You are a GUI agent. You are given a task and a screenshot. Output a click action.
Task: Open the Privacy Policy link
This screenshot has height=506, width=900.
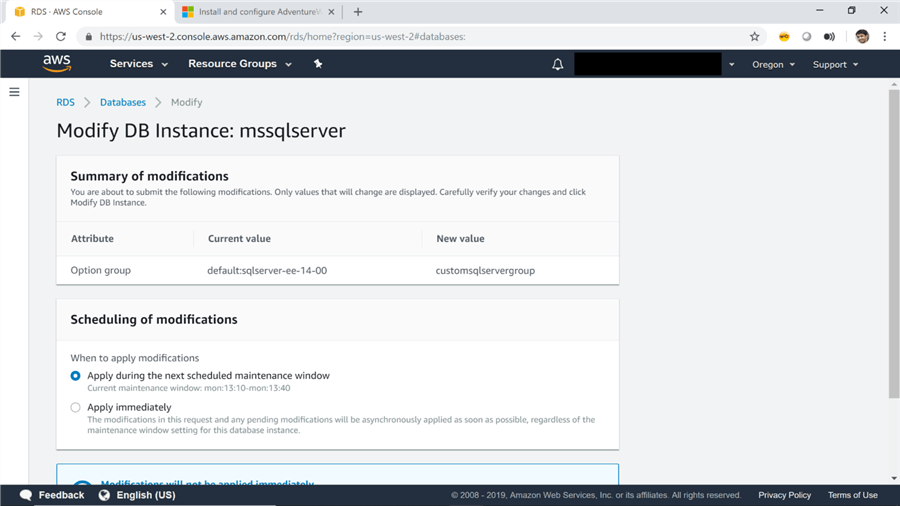(x=784, y=495)
